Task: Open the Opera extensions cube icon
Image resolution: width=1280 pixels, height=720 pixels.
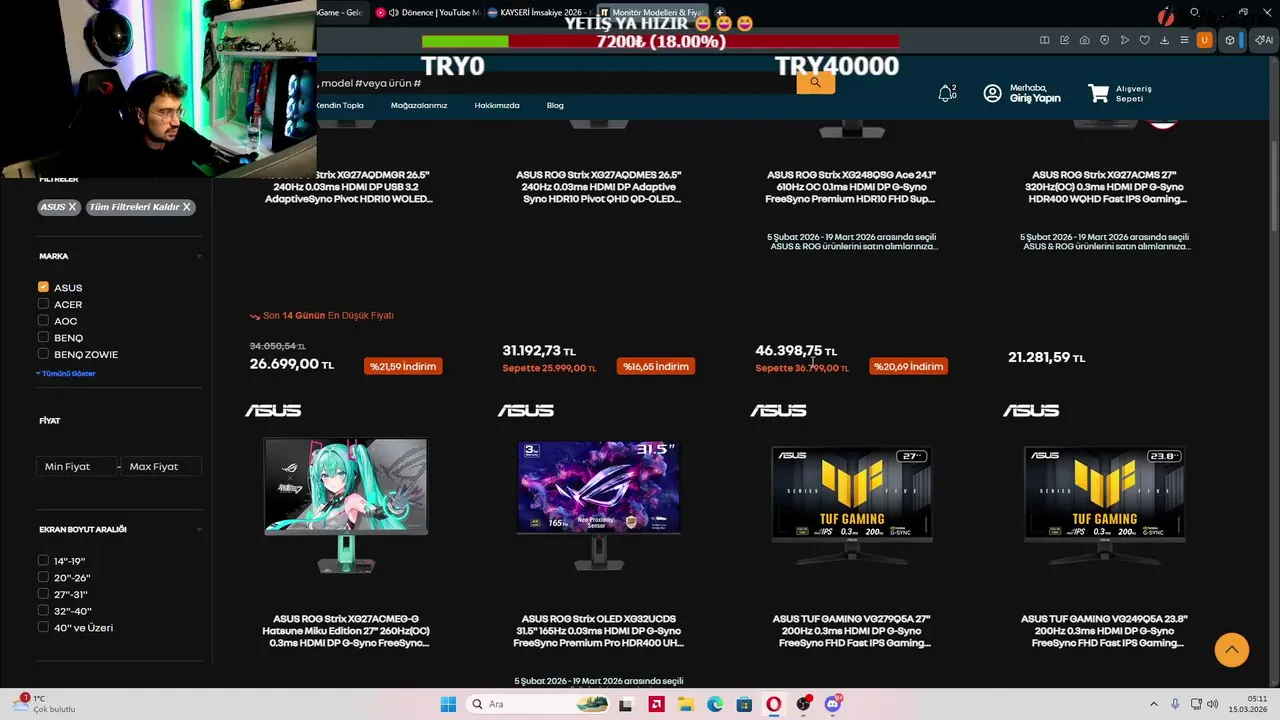Action: tap(1230, 40)
